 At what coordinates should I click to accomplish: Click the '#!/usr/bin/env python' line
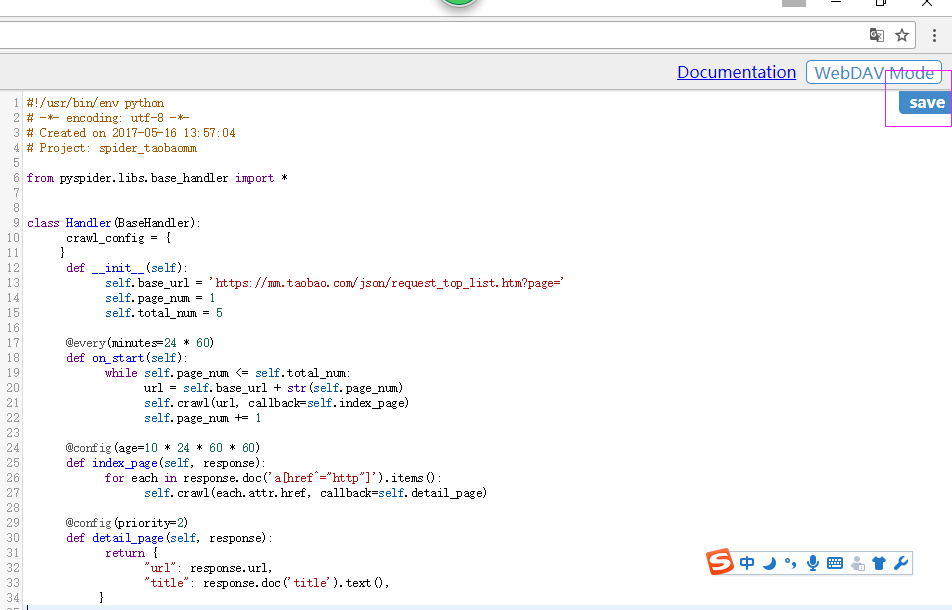[95, 103]
